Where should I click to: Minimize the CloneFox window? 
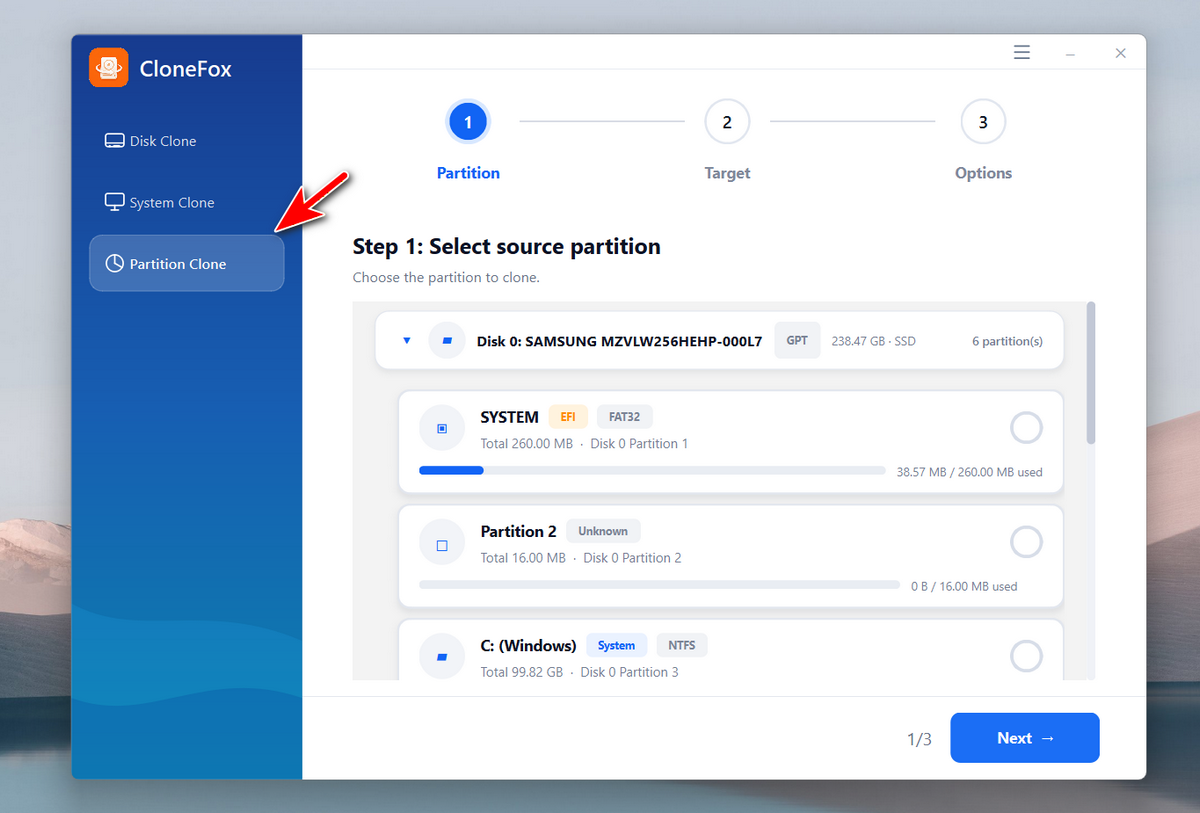1070,54
